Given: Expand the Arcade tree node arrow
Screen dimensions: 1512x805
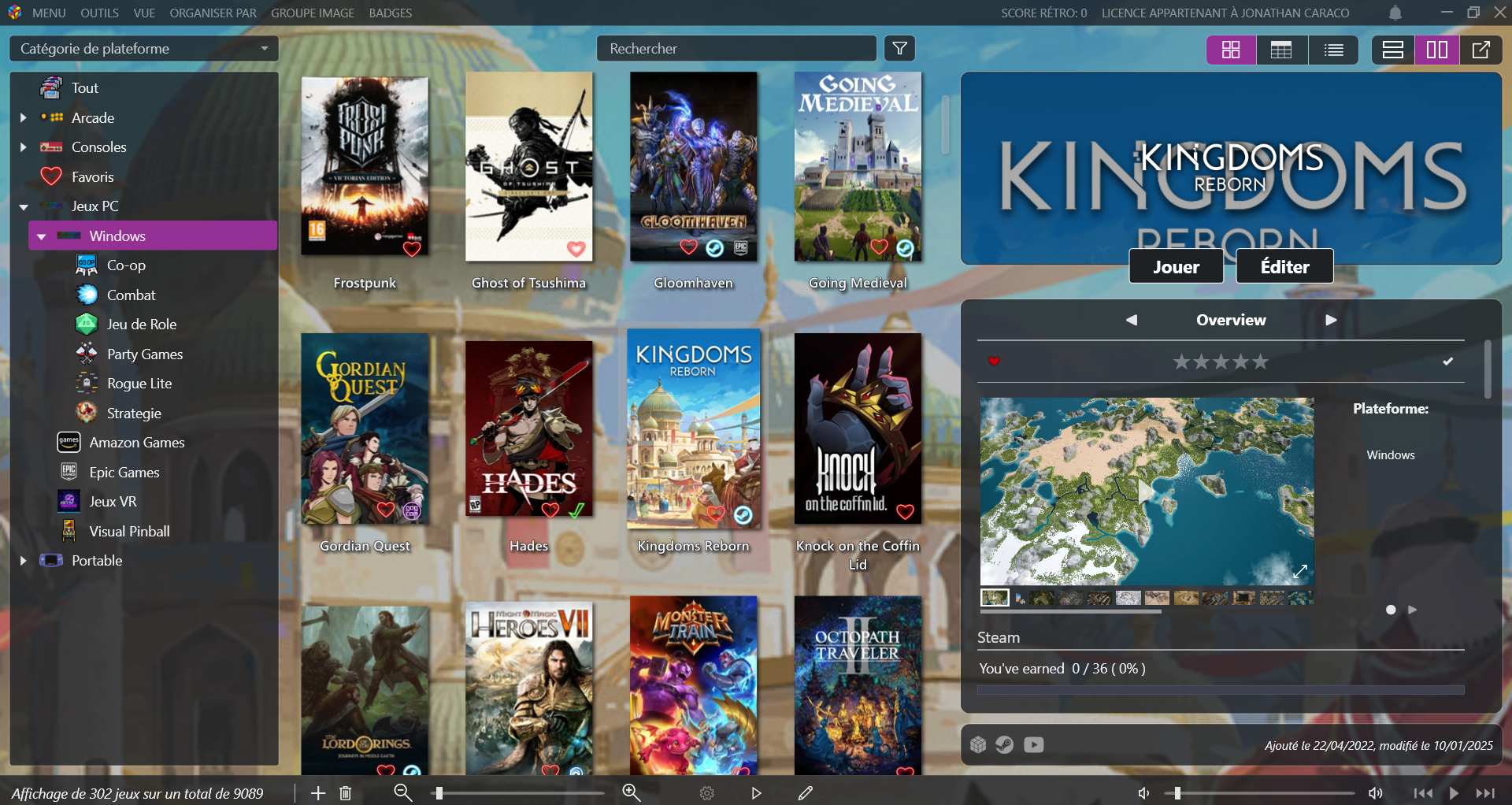Looking at the screenshot, I should pyautogui.click(x=23, y=117).
